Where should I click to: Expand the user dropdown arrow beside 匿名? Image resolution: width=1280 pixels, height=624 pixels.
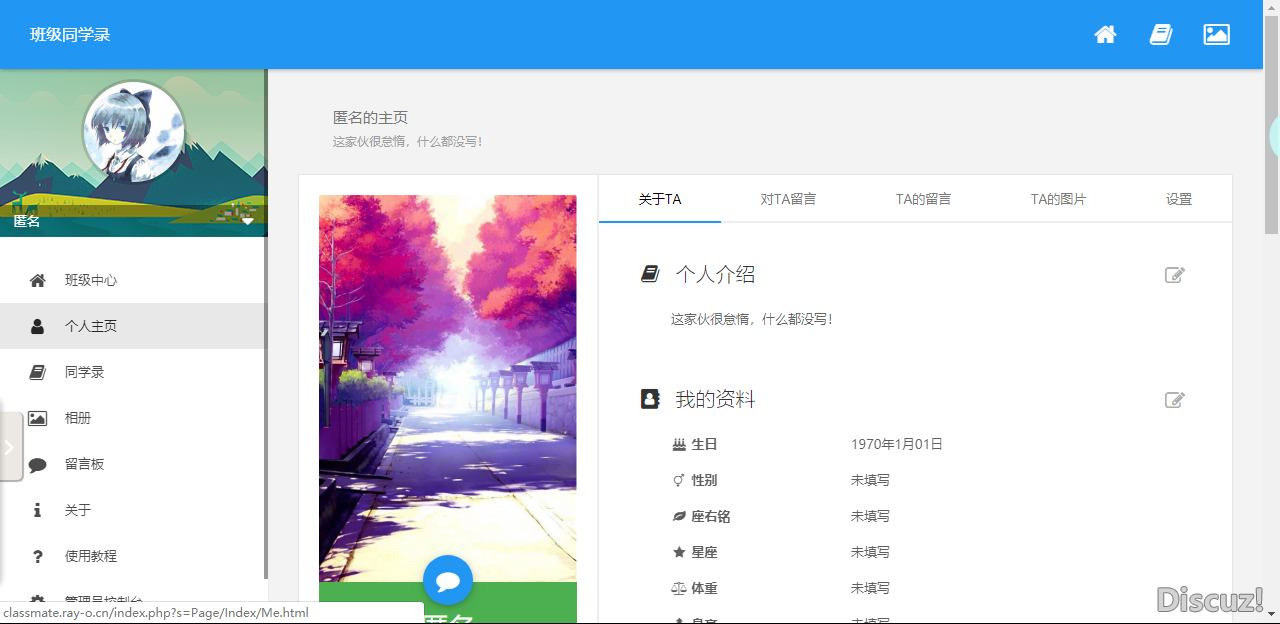coord(248,221)
